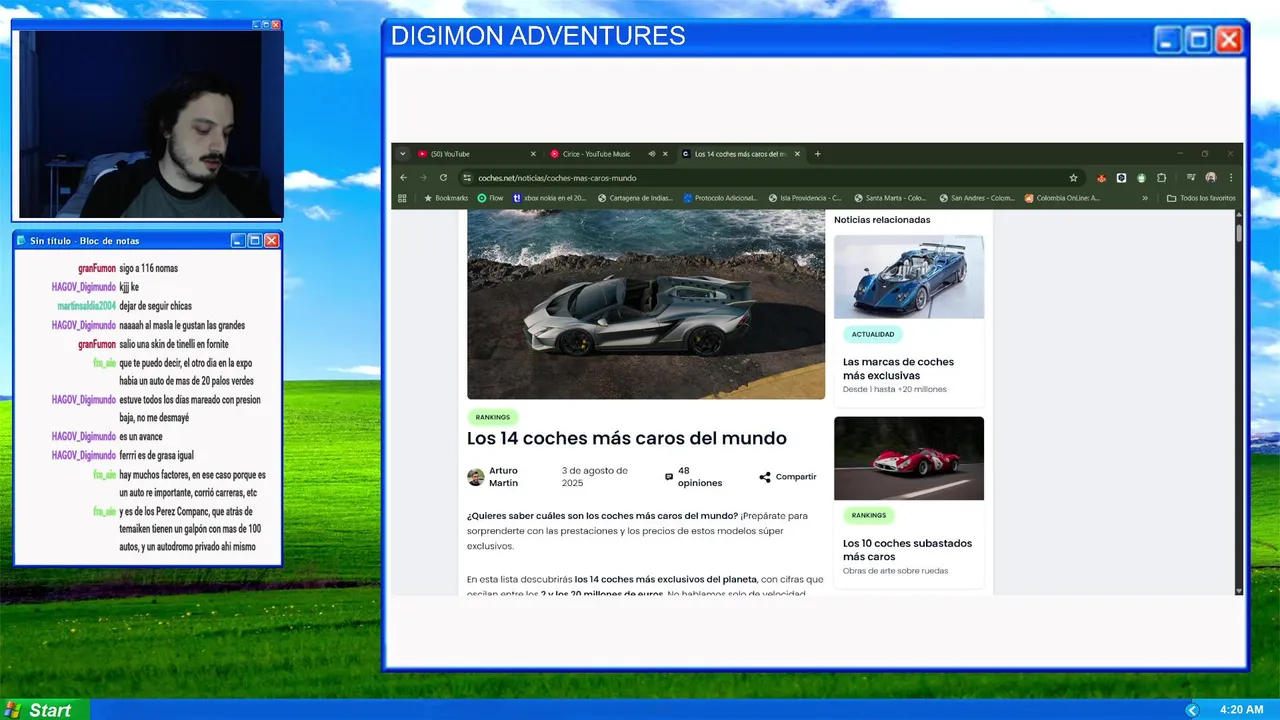Open the Isla Providencia bookmark
This screenshot has height=720, width=1280.
805,198
